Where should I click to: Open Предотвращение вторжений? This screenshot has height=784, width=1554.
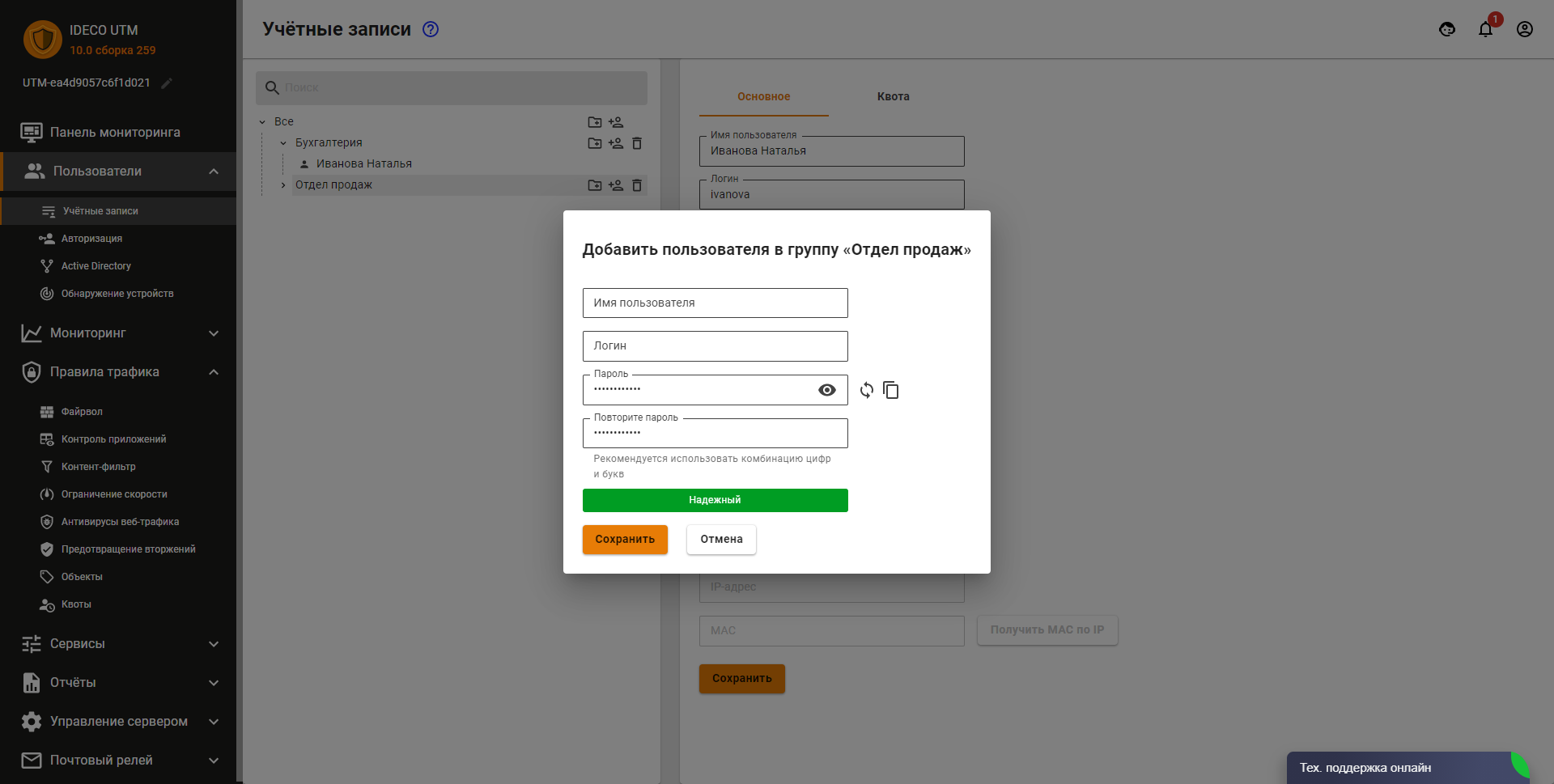(118, 549)
